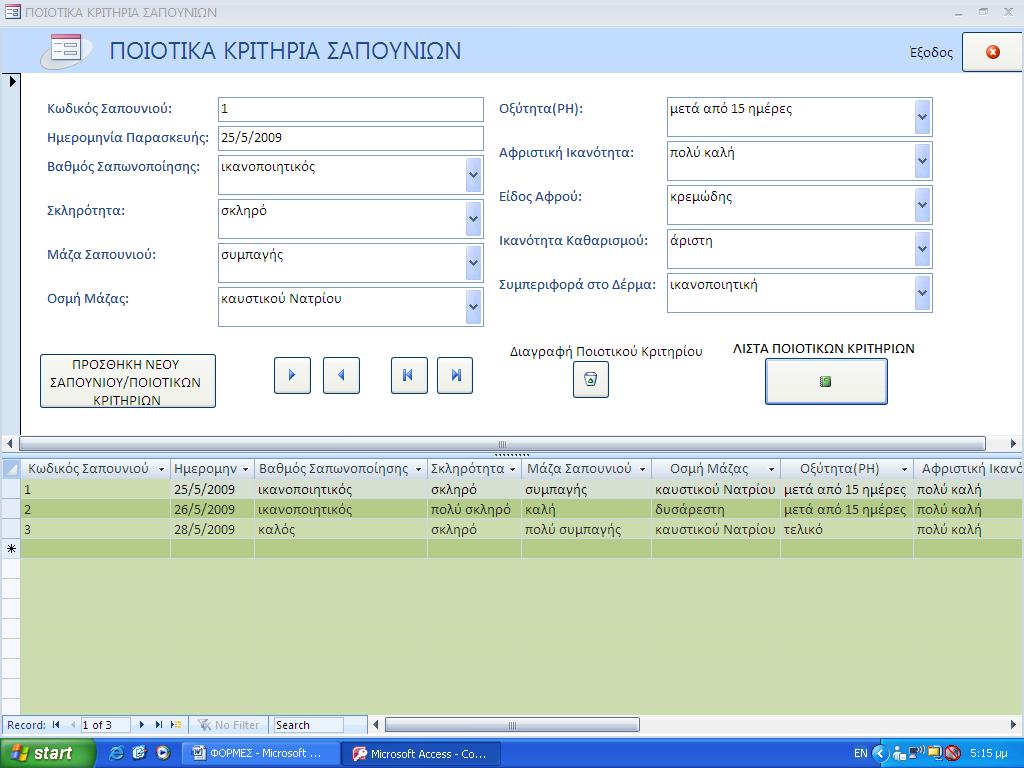Click current record number box

(x=105, y=725)
